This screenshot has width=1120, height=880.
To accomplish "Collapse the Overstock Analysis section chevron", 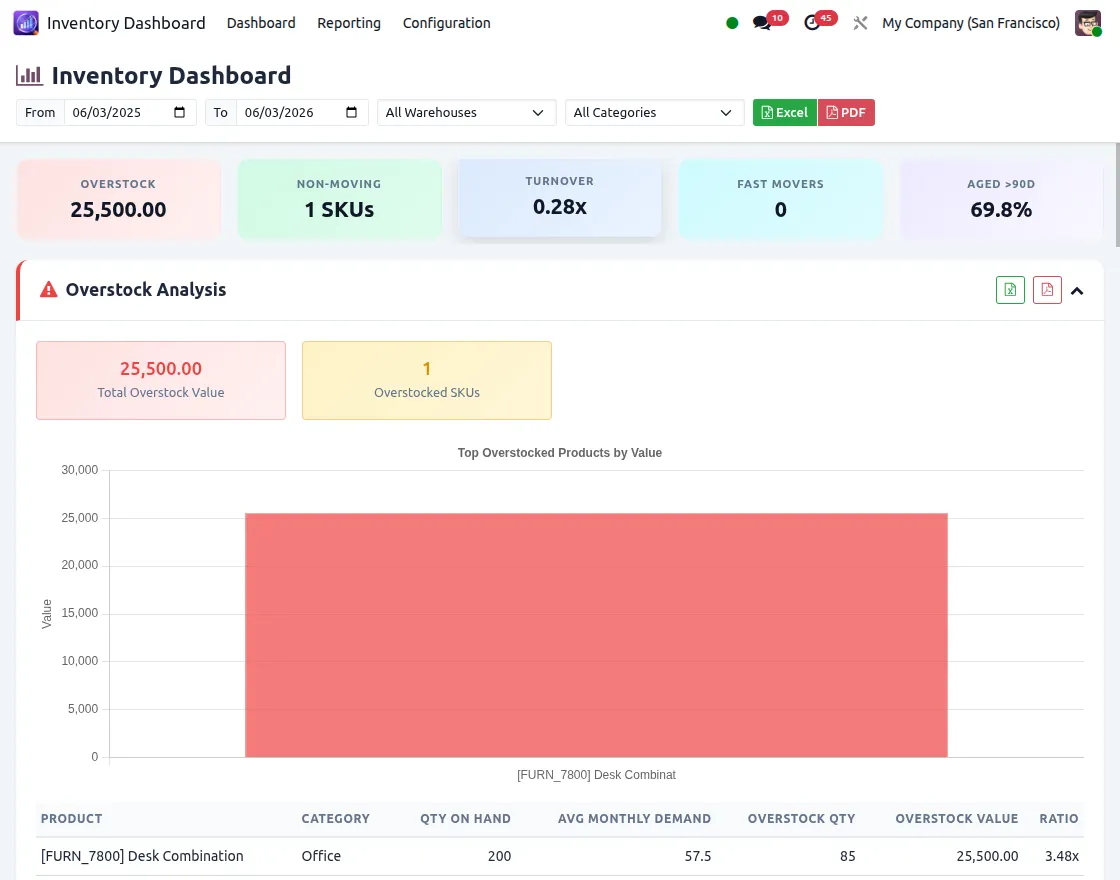I will (x=1077, y=290).
